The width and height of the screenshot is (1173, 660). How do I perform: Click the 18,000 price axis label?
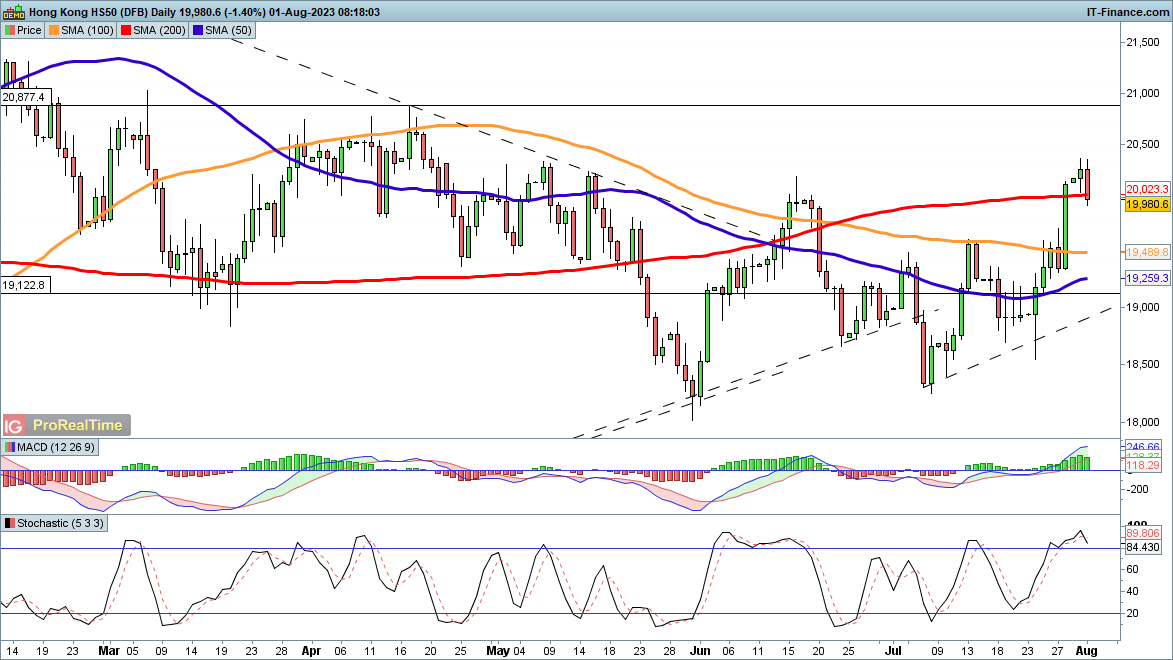[x=1143, y=423]
